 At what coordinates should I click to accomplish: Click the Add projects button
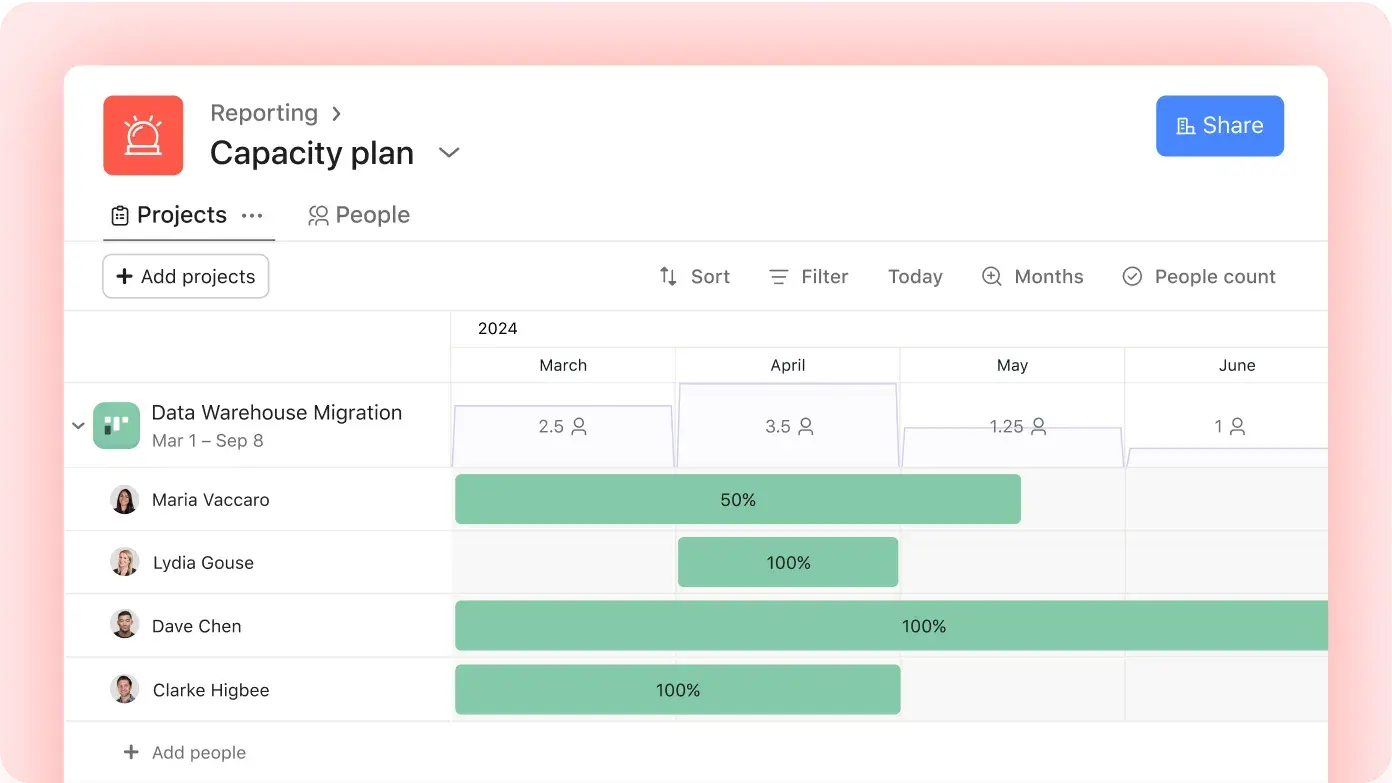pos(186,277)
